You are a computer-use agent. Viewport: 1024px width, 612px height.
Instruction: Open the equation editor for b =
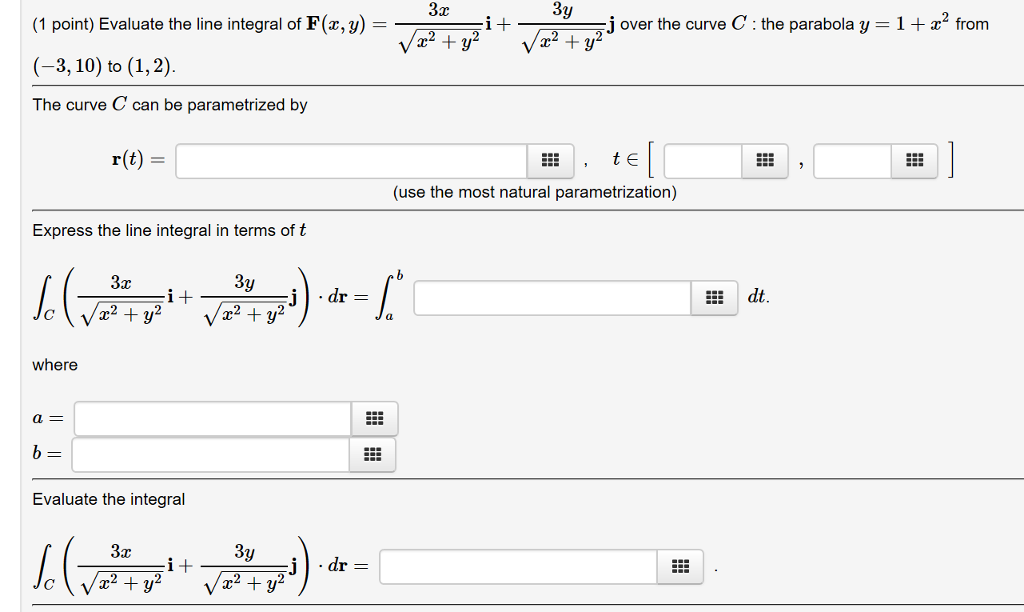pos(371,454)
